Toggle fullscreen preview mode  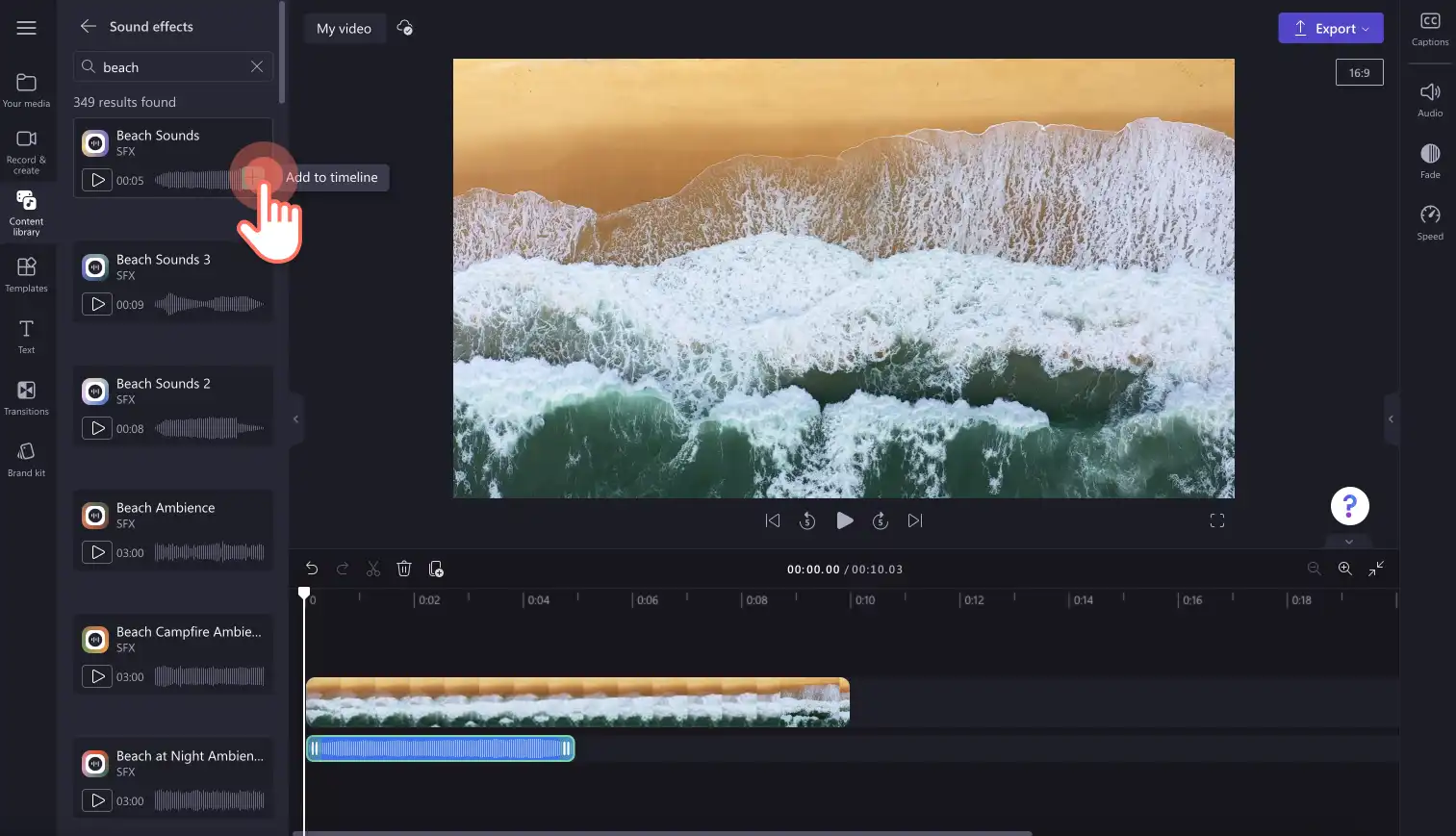point(1217,520)
